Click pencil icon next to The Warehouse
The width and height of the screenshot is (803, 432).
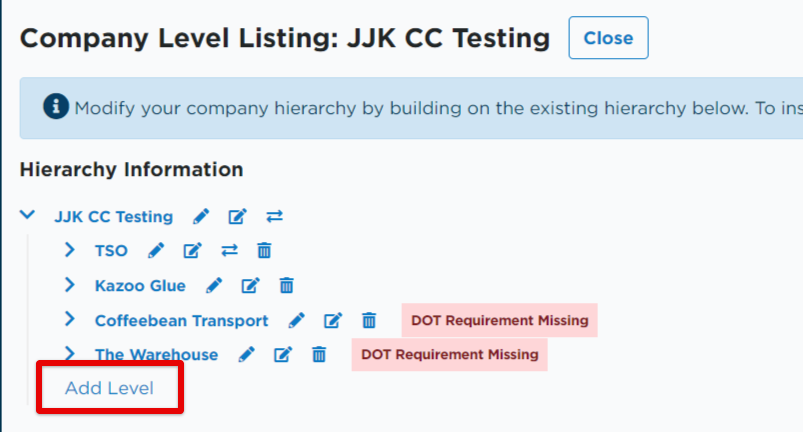(x=247, y=354)
